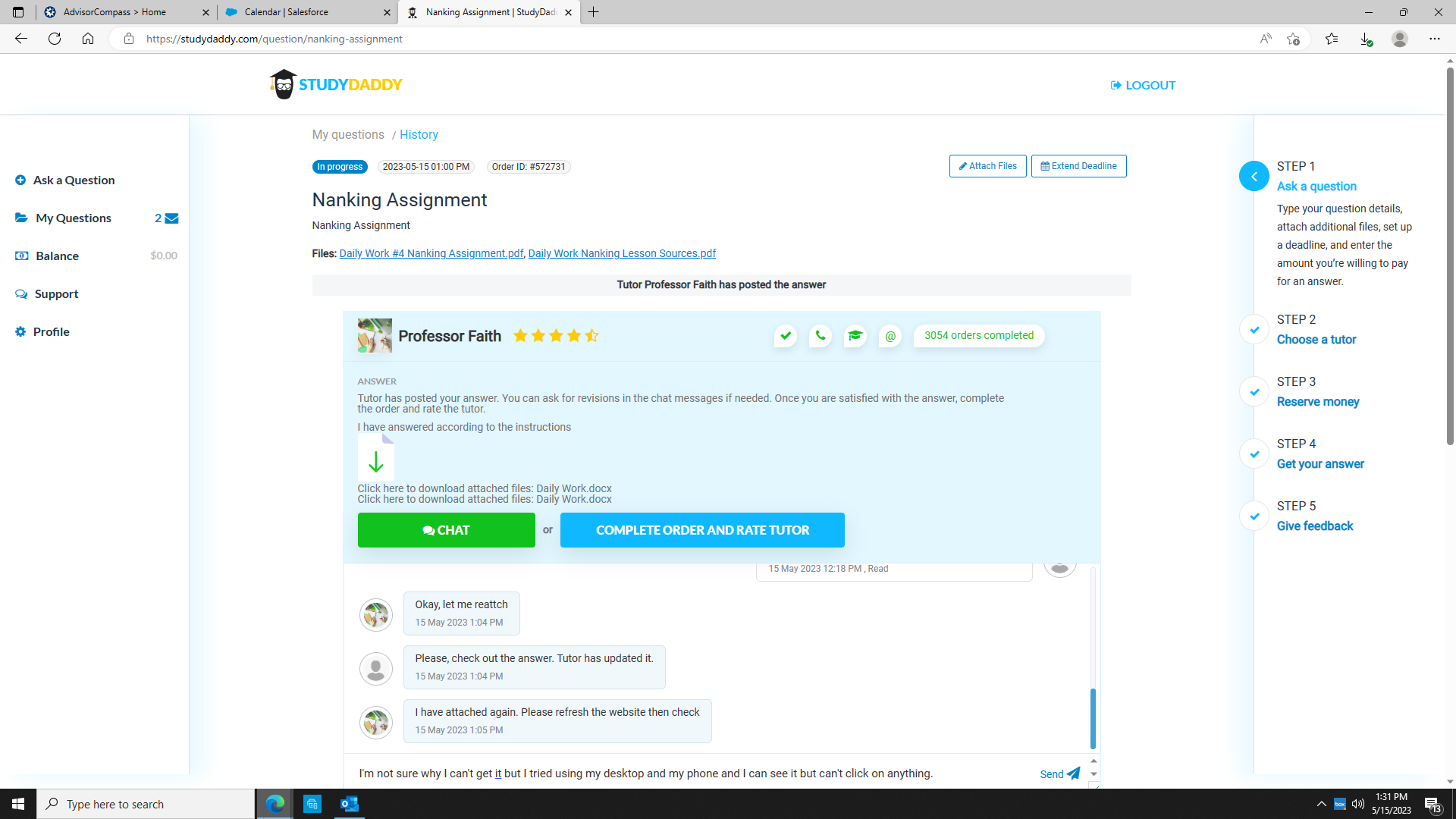Click the phone verification icon beside Professor Faith
The image size is (1456, 819).
click(820, 335)
